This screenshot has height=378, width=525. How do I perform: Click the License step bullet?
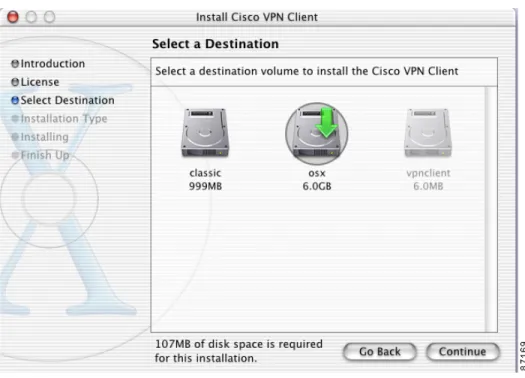tap(15, 82)
